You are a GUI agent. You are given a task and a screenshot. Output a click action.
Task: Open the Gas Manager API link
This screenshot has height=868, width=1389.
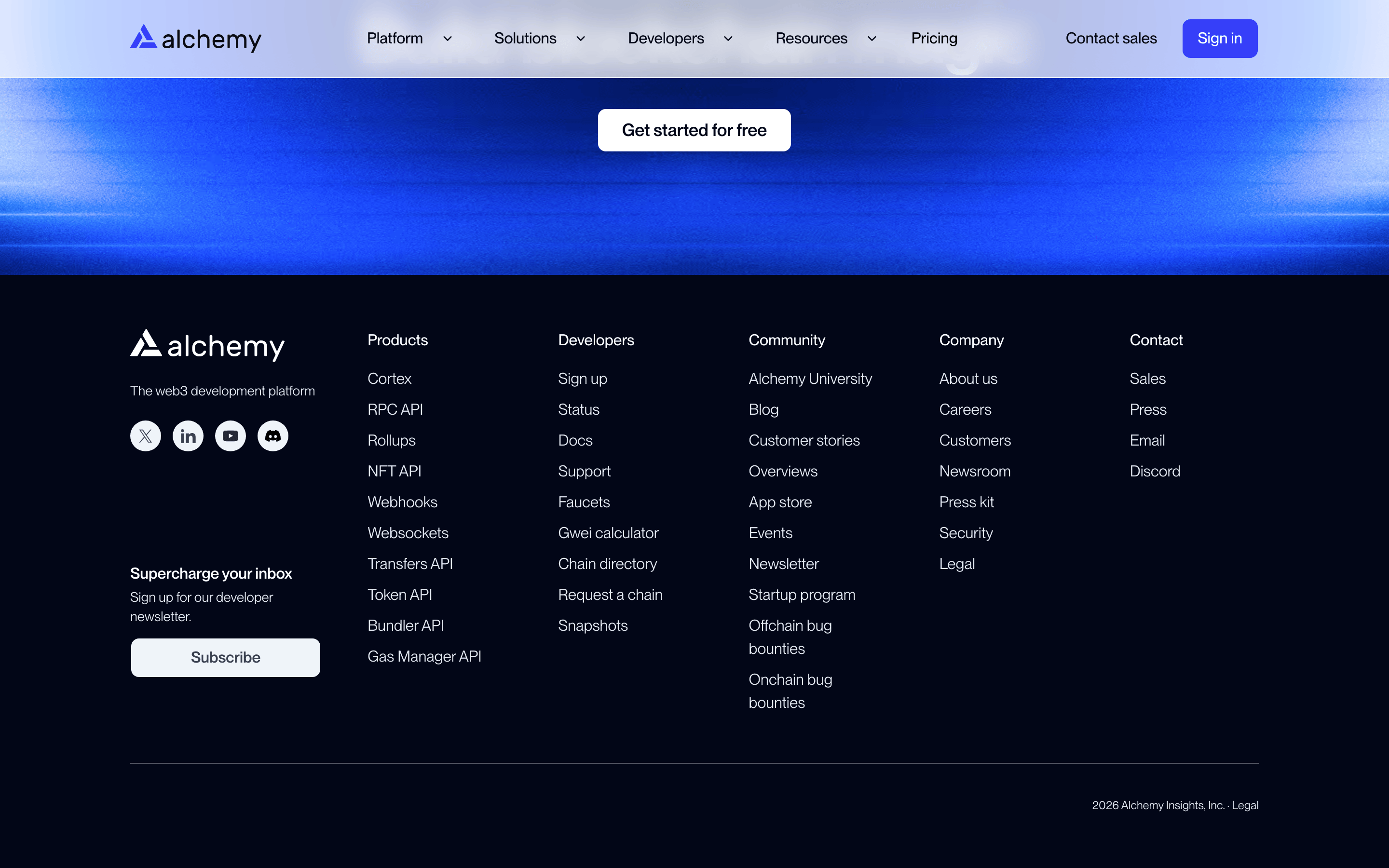tap(424, 656)
